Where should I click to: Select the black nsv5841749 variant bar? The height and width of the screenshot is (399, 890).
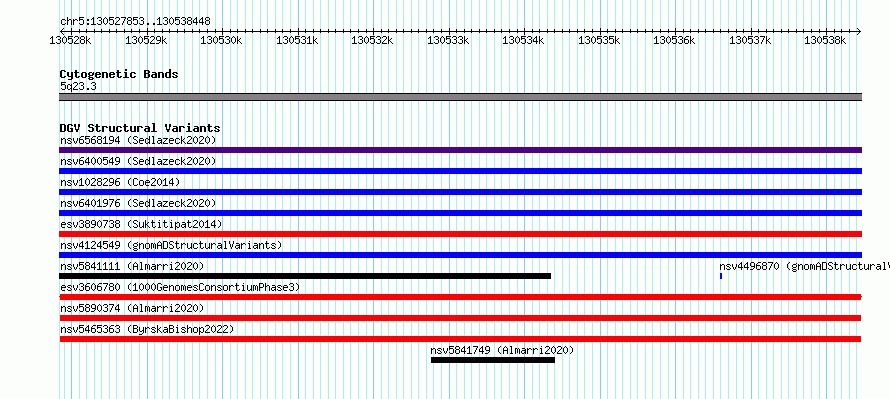[x=493, y=360]
